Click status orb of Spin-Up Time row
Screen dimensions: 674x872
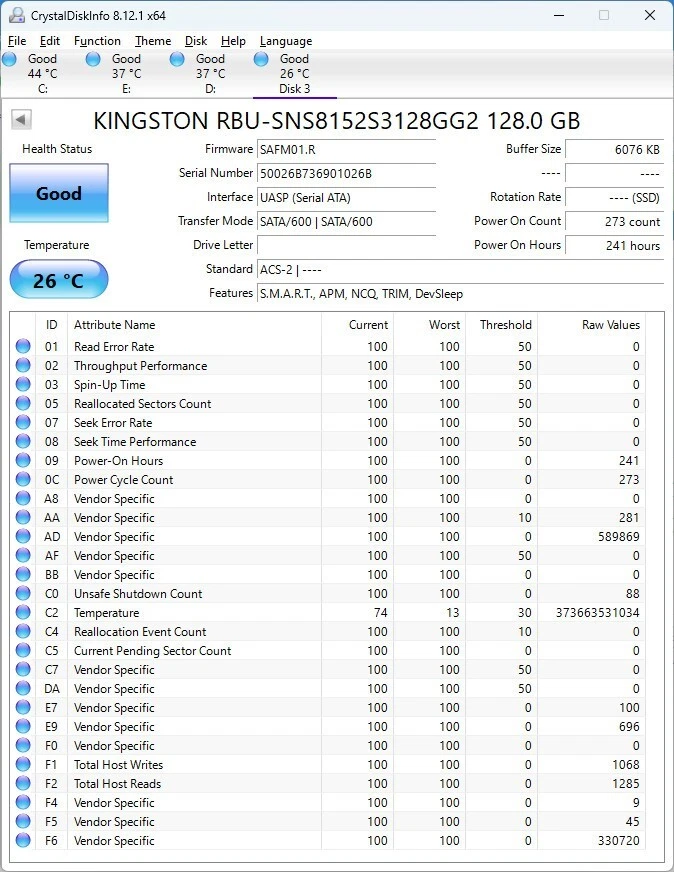[x=23, y=384]
